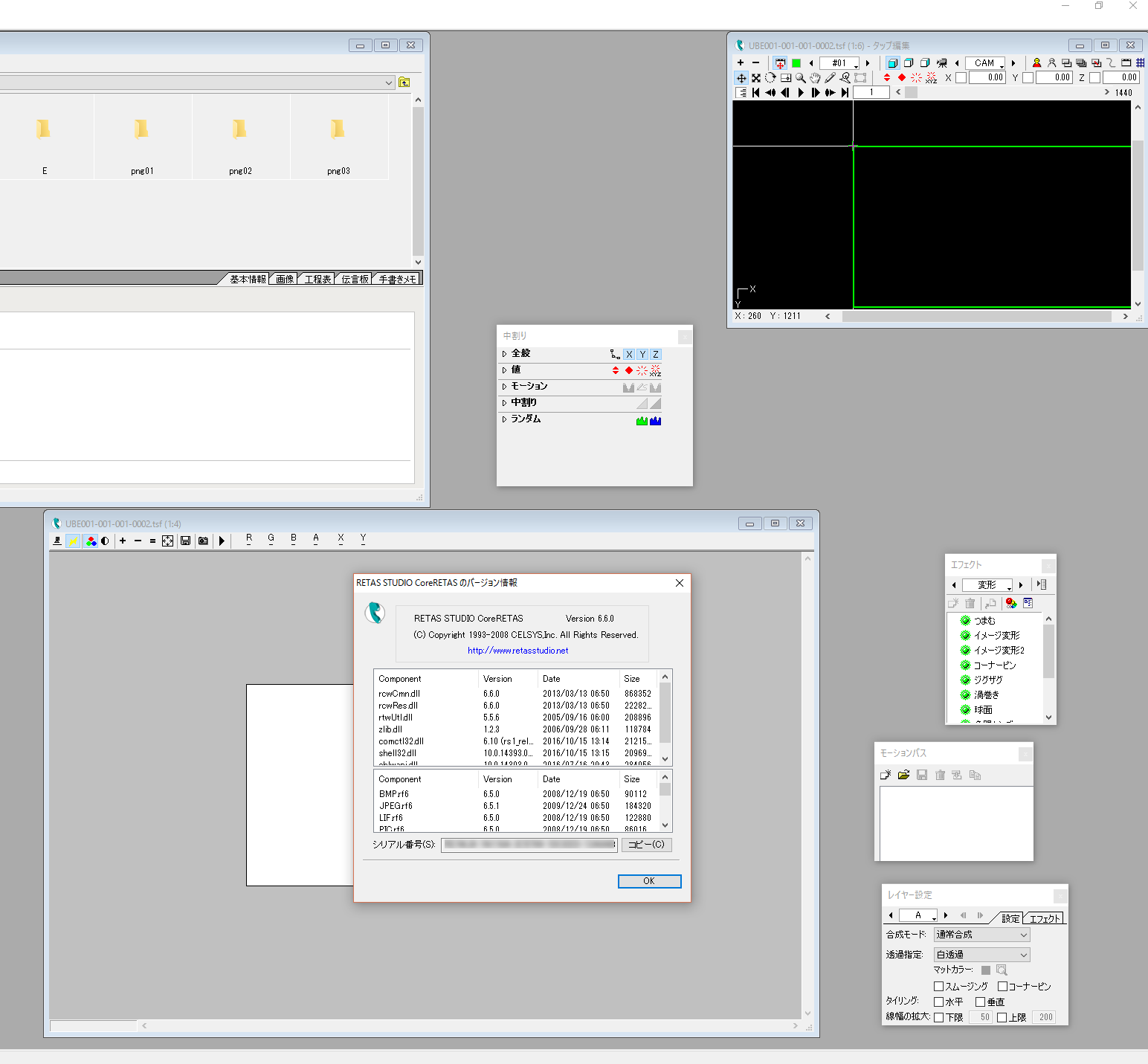Click OK in the version dialog
Screen dimensions: 1148x1064
[x=649, y=881]
